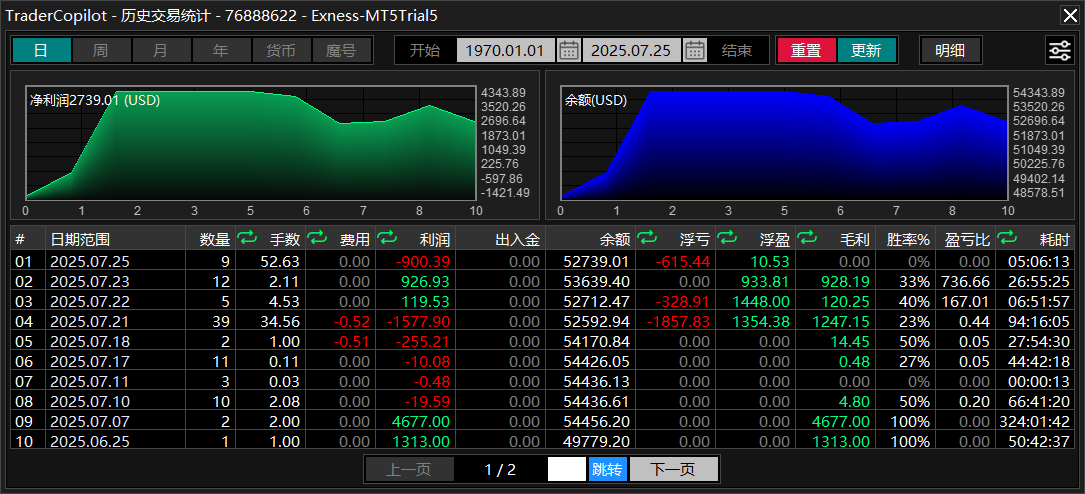Toggle sort icon beside 耗时 column

click(1006, 239)
